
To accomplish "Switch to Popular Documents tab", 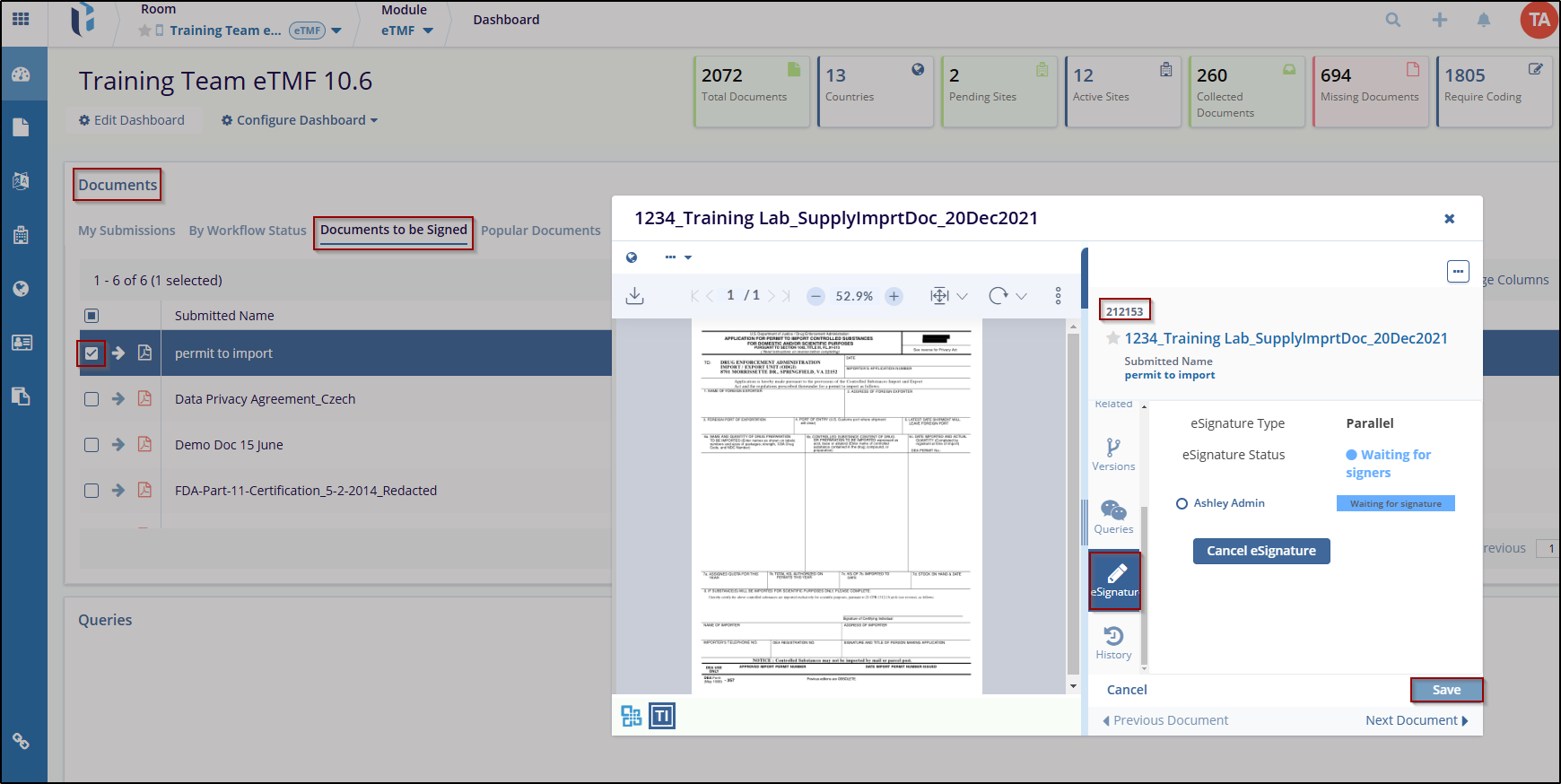I will coord(540,231).
